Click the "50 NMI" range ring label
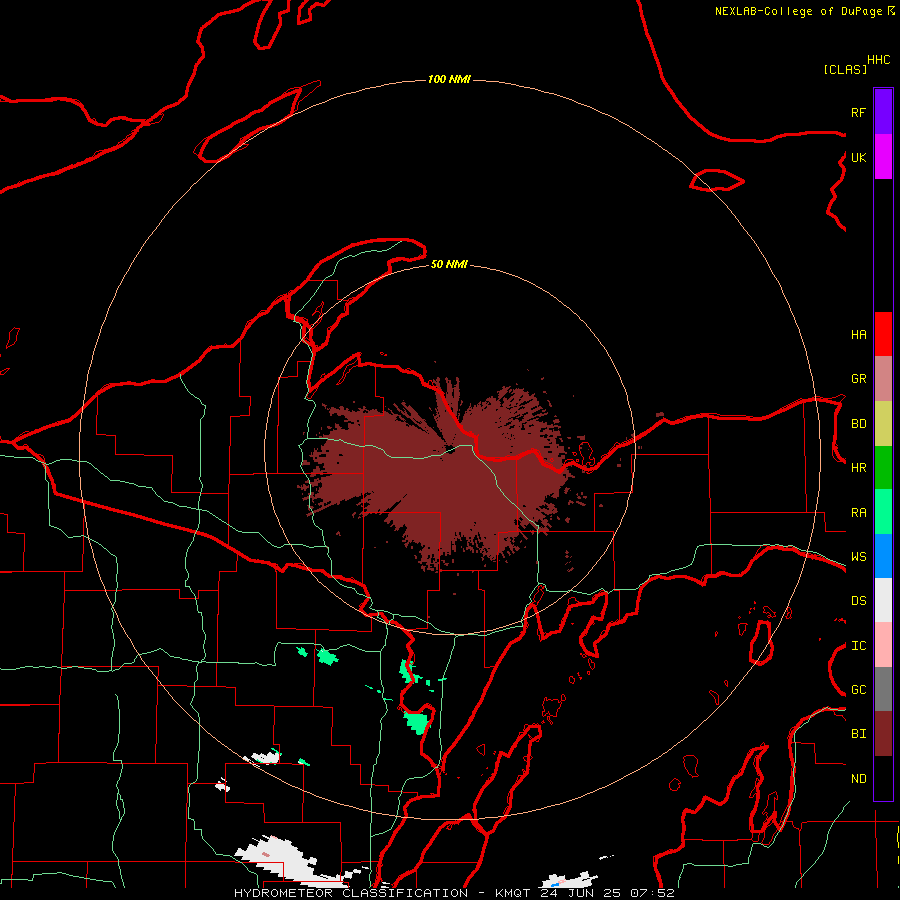 (x=449, y=264)
